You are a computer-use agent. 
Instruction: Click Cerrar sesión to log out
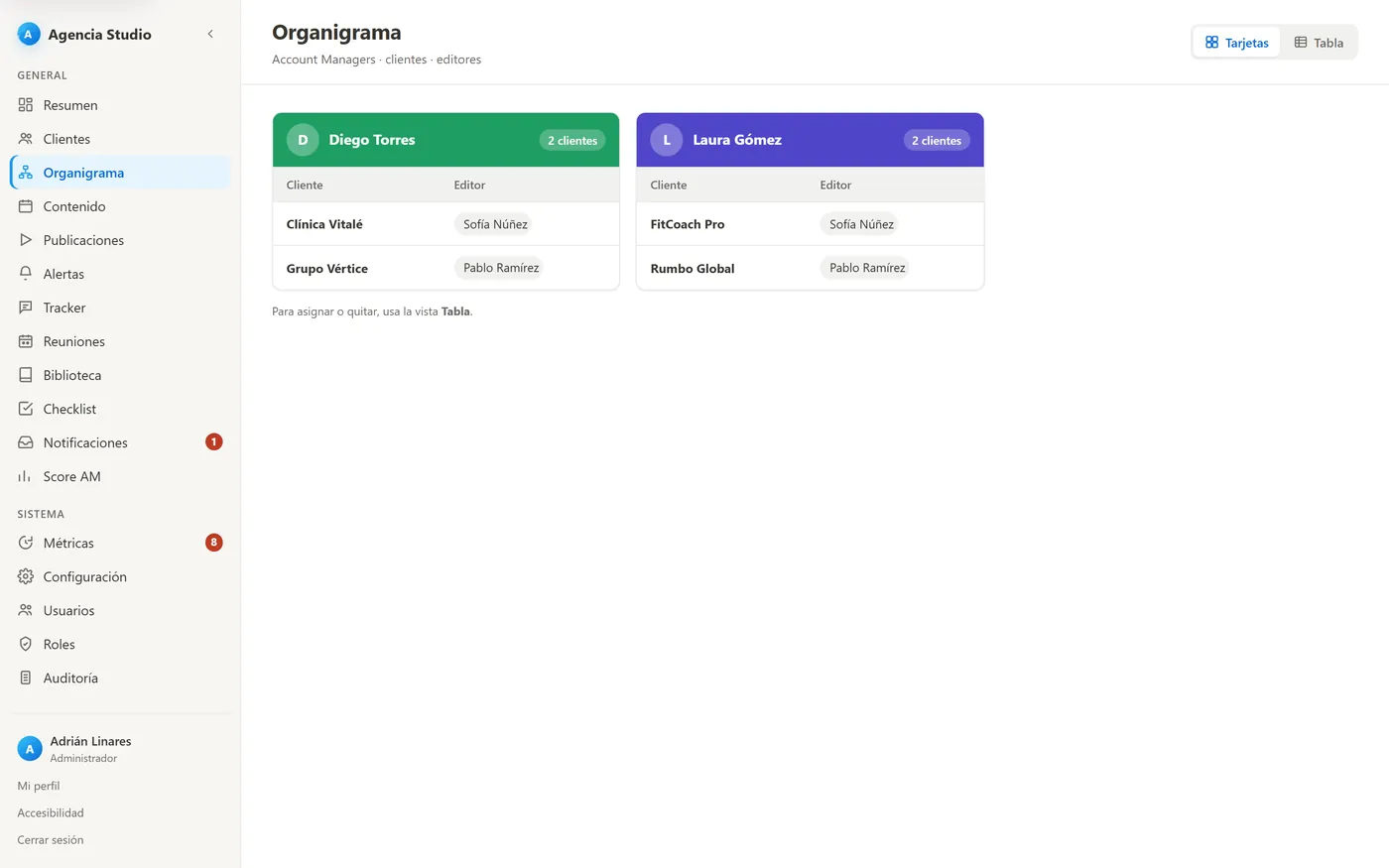[51, 839]
